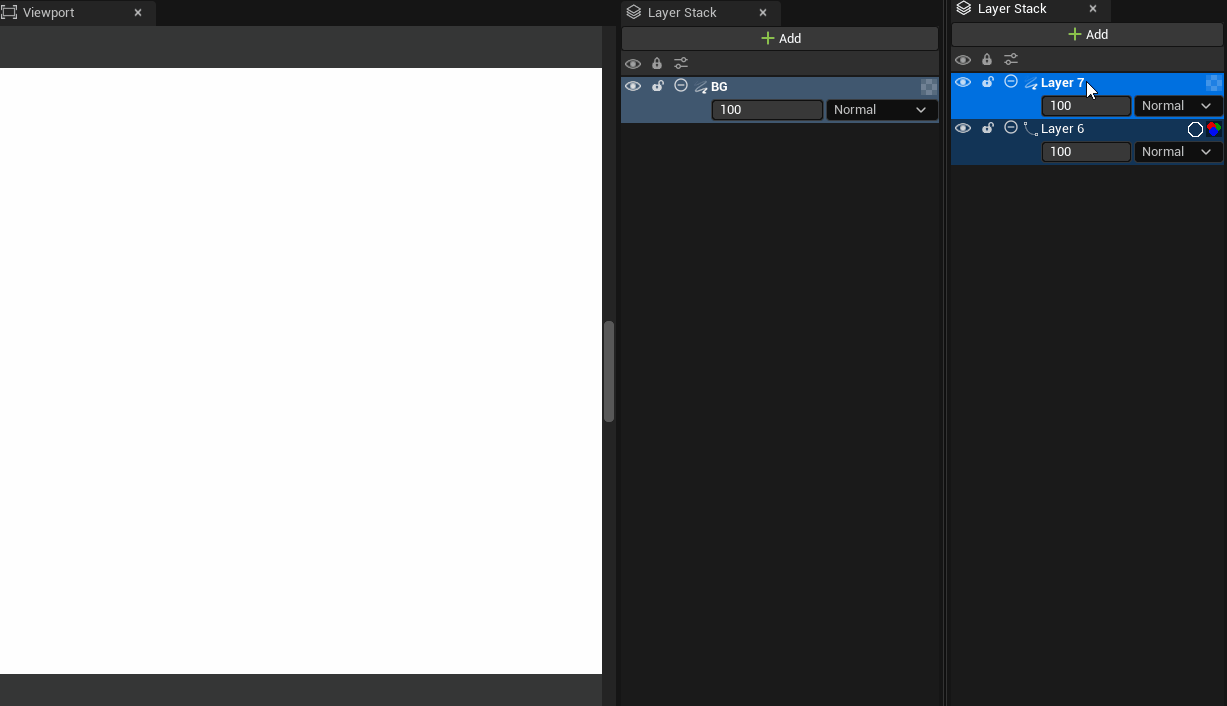Open the filter settings icon in the right panel header

[1011, 59]
